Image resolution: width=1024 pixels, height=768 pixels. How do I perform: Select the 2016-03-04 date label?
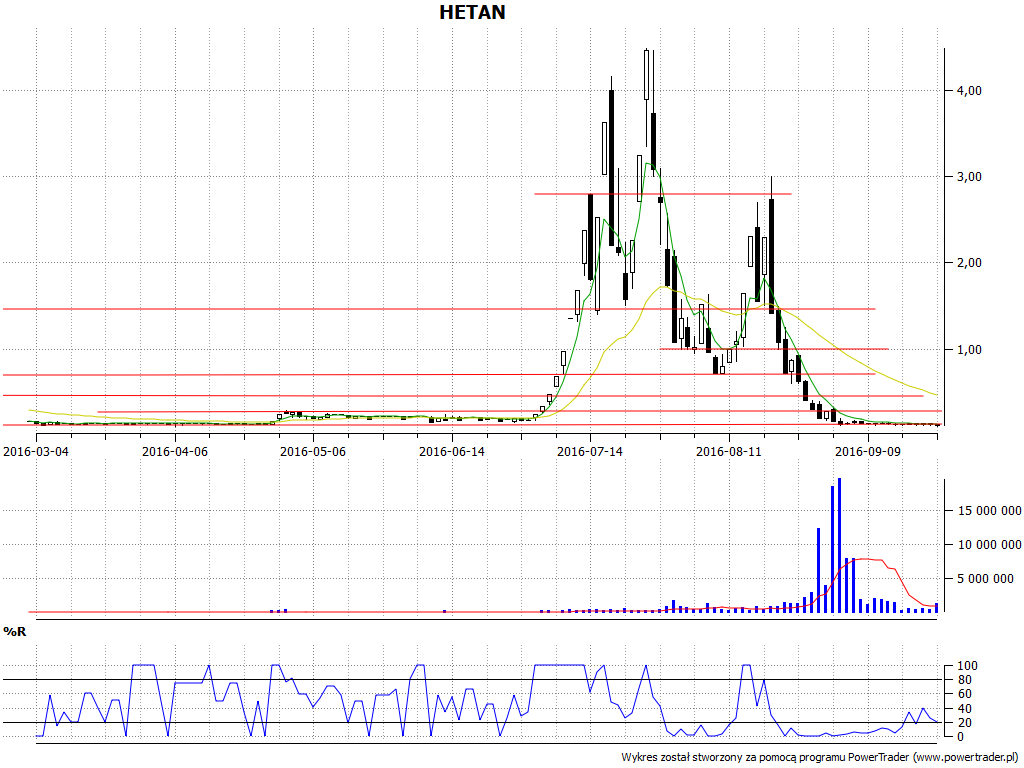(x=36, y=451)
